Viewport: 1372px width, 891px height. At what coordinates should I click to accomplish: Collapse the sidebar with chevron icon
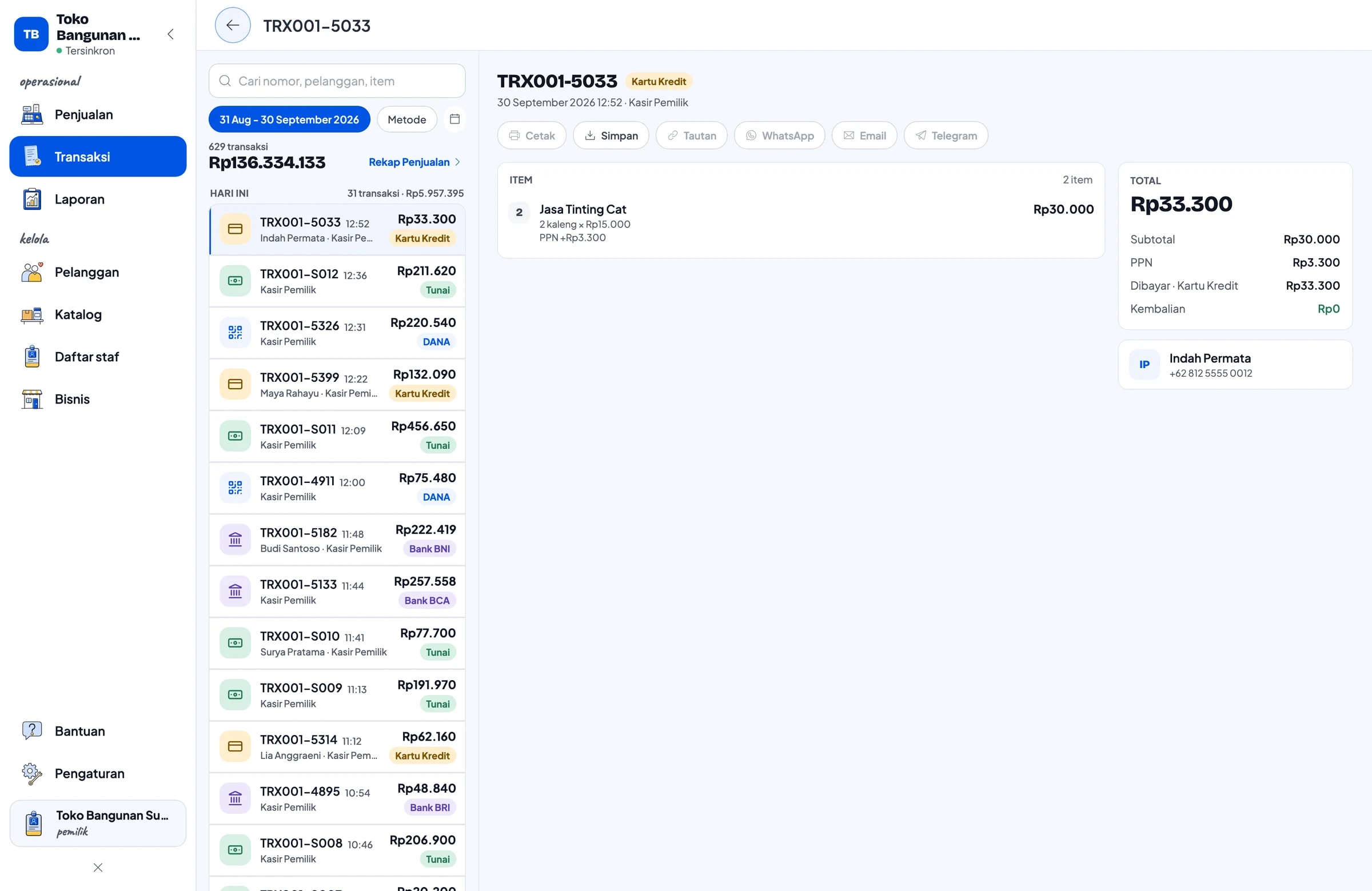[x=170, y=34]
